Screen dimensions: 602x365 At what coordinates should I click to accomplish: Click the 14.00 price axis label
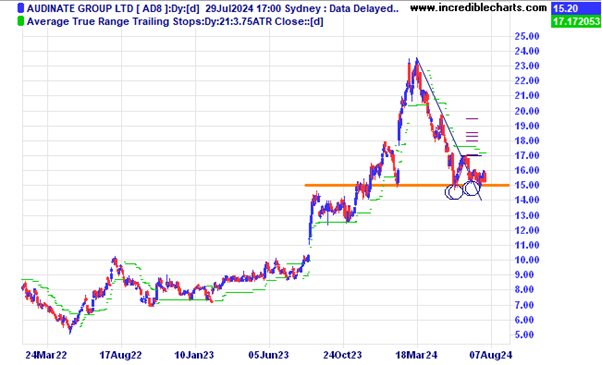click(527, 200)
